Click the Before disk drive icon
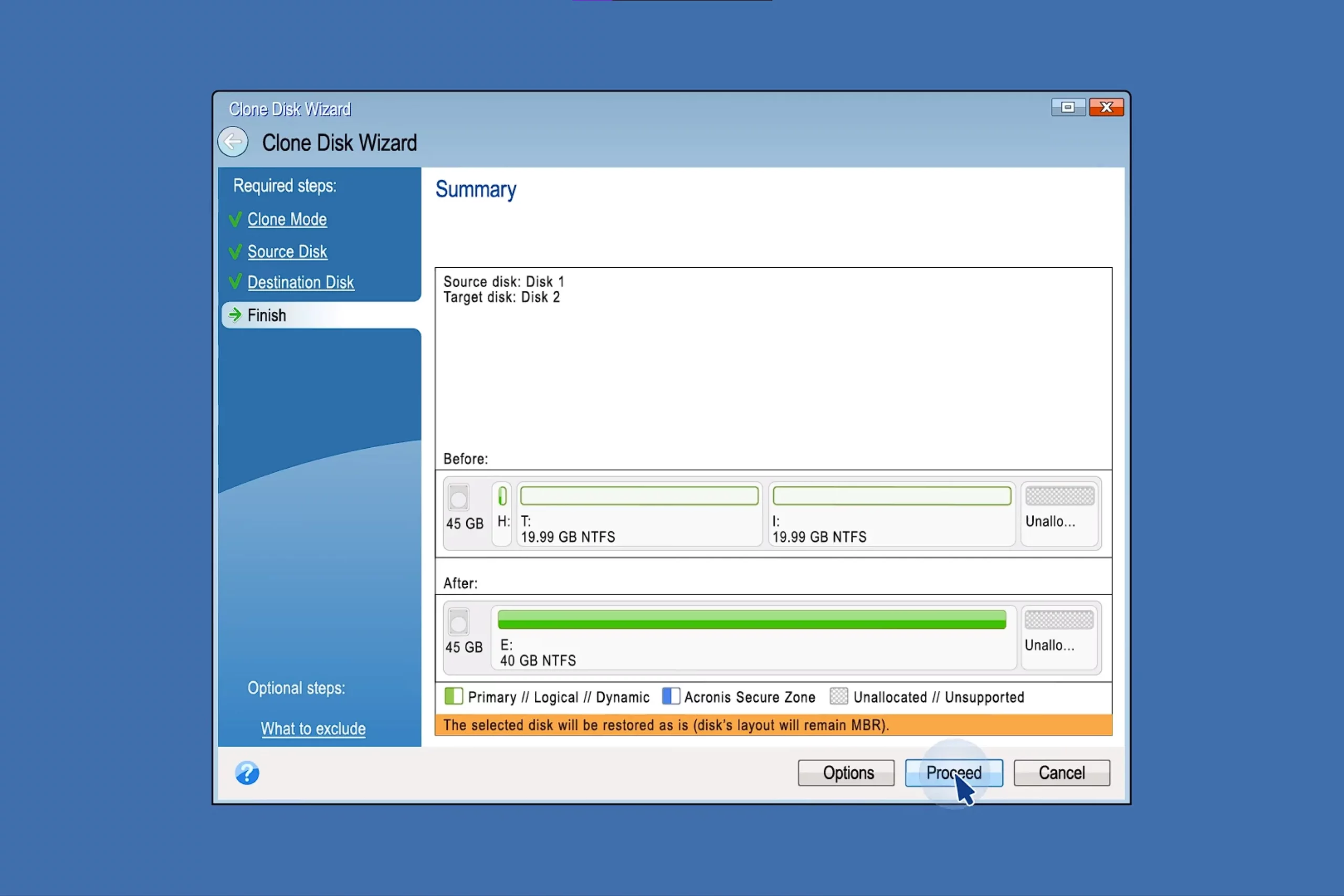Screen dimensions: 1344x896 [x=458, y=497]
